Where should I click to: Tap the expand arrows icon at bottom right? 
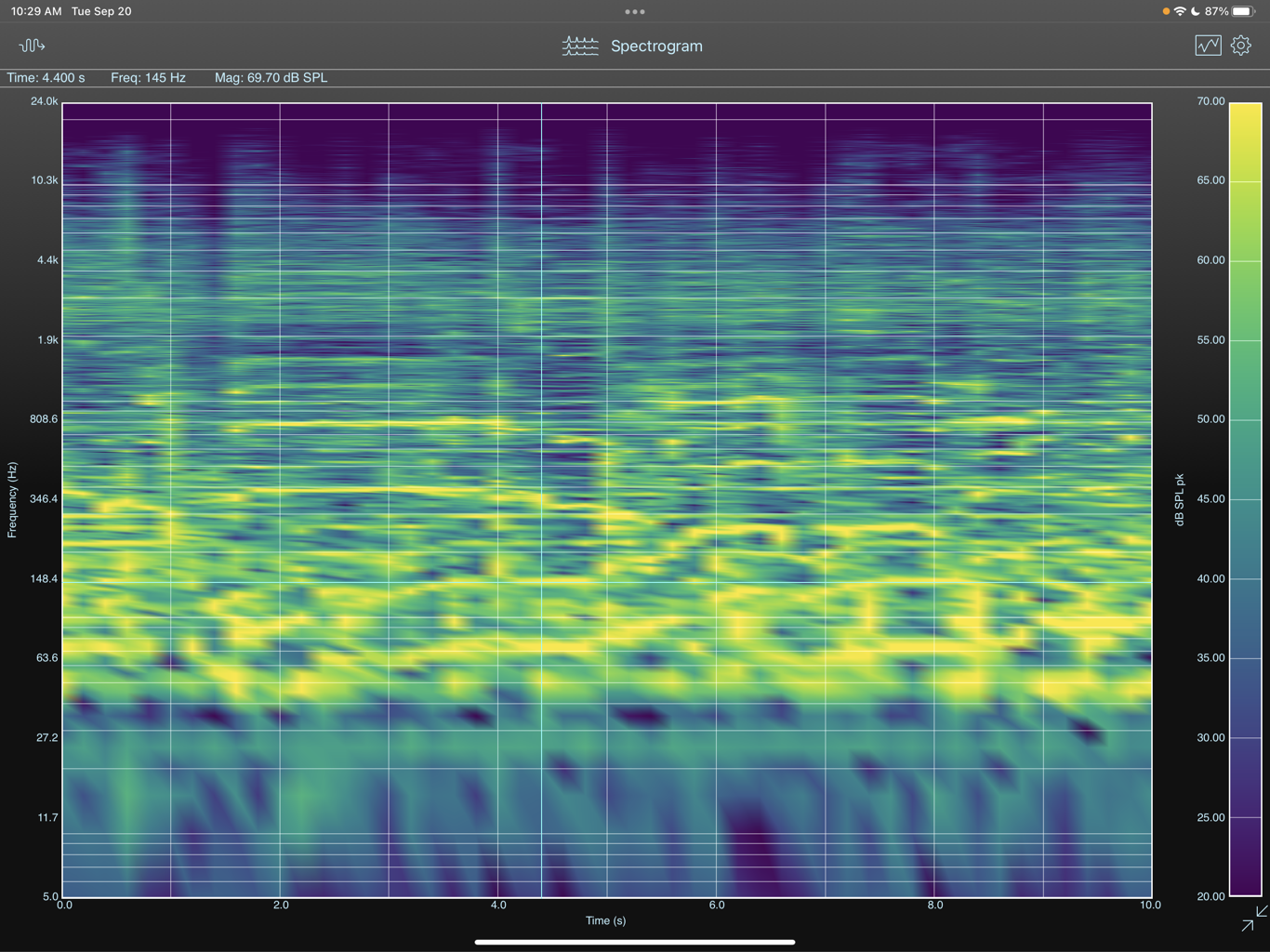point(1254,918)
